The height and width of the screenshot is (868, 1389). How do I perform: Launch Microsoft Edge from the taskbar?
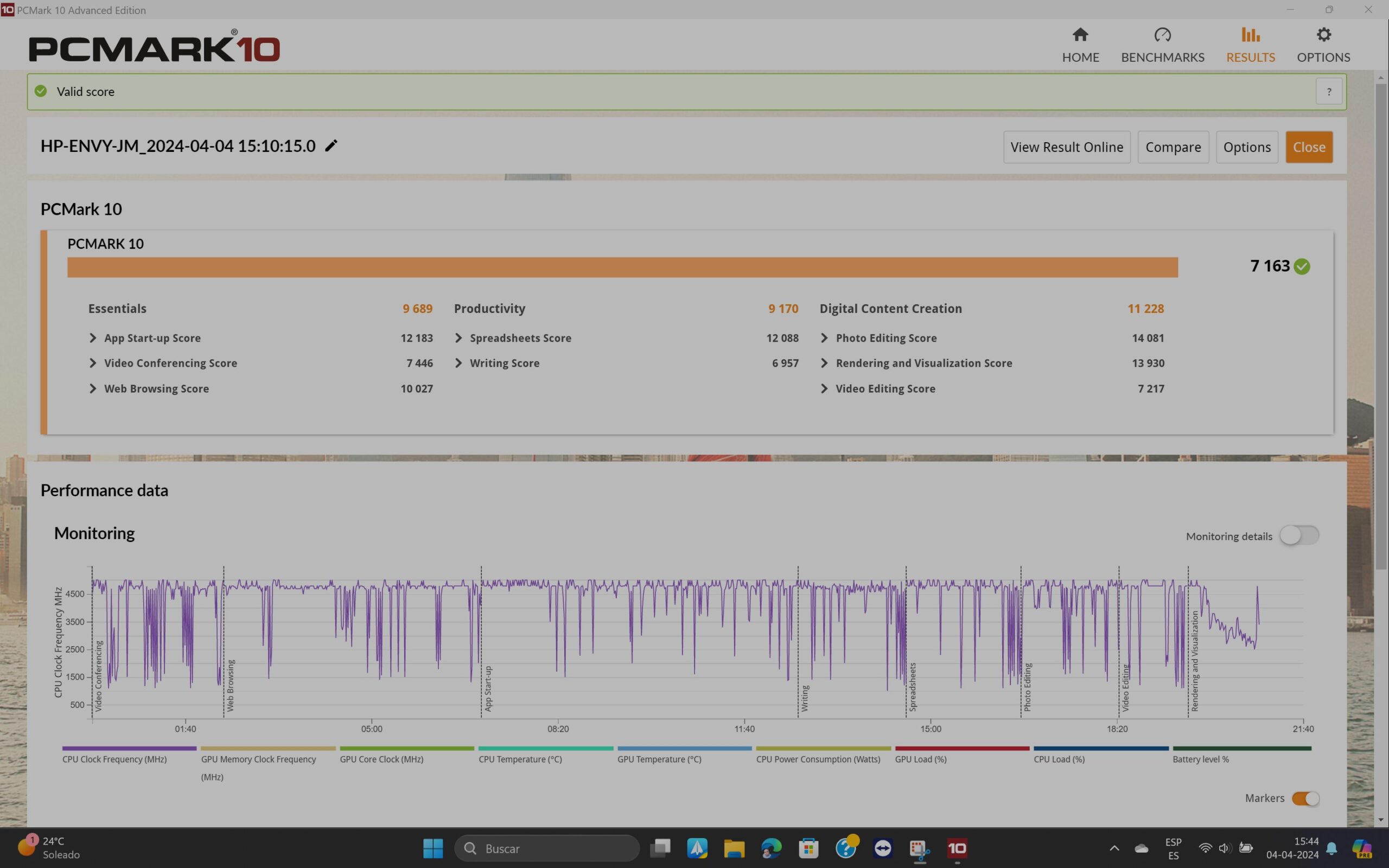771,848
